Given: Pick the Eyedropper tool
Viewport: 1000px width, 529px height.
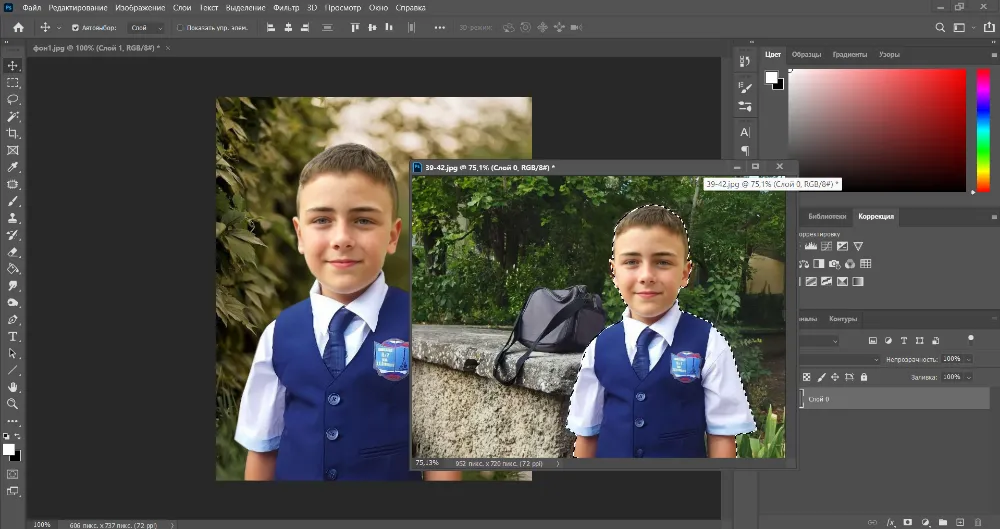Looking at the screenshot, I should coord(13,167).
